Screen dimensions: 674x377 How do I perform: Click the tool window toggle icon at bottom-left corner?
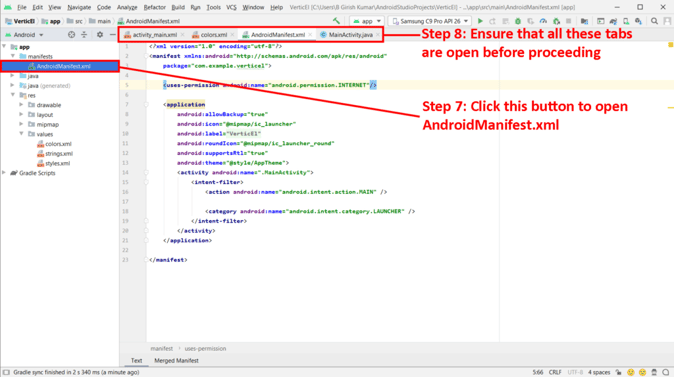pyautogui.click(x=6, y=372)
